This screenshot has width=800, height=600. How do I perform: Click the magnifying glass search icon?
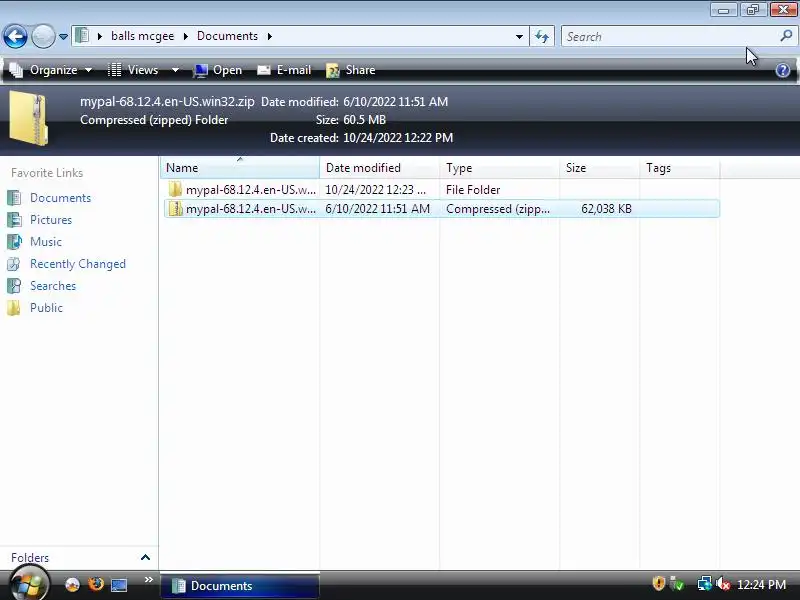786,36
